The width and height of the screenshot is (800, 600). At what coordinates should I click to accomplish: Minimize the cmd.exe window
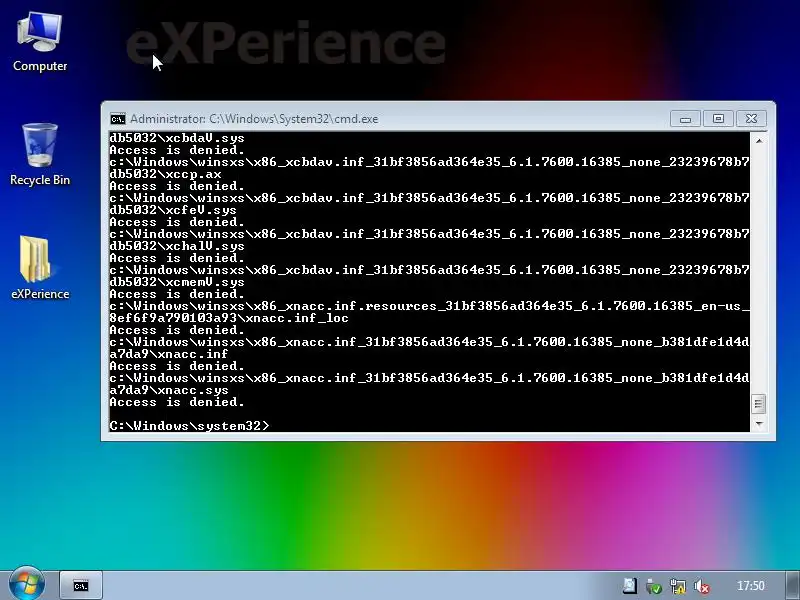coord(685,119)
